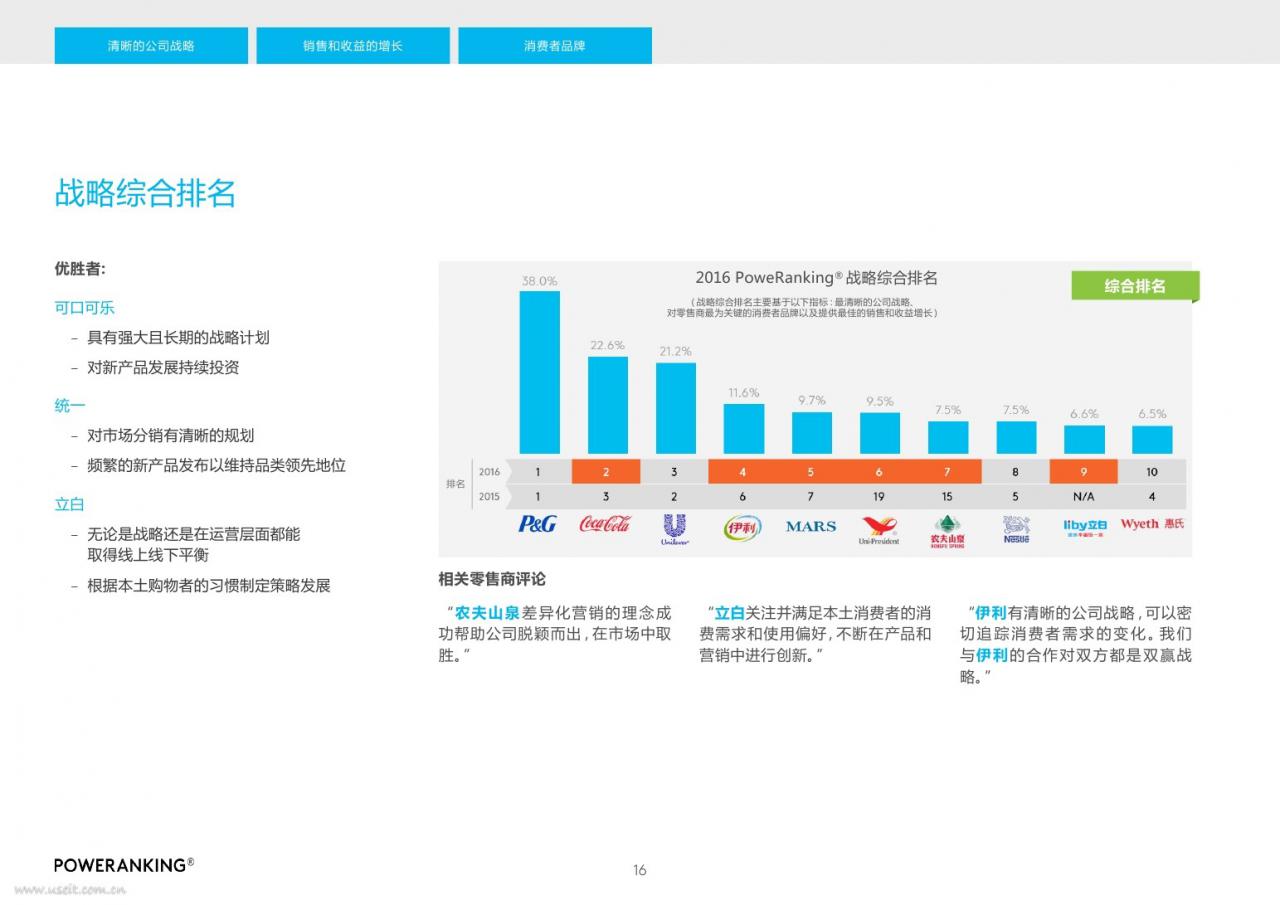Image resolution: width=1280 pixels, height=905 pixels.
Task: Select the 消费者品牌 tab
Action: pos(555,46)
